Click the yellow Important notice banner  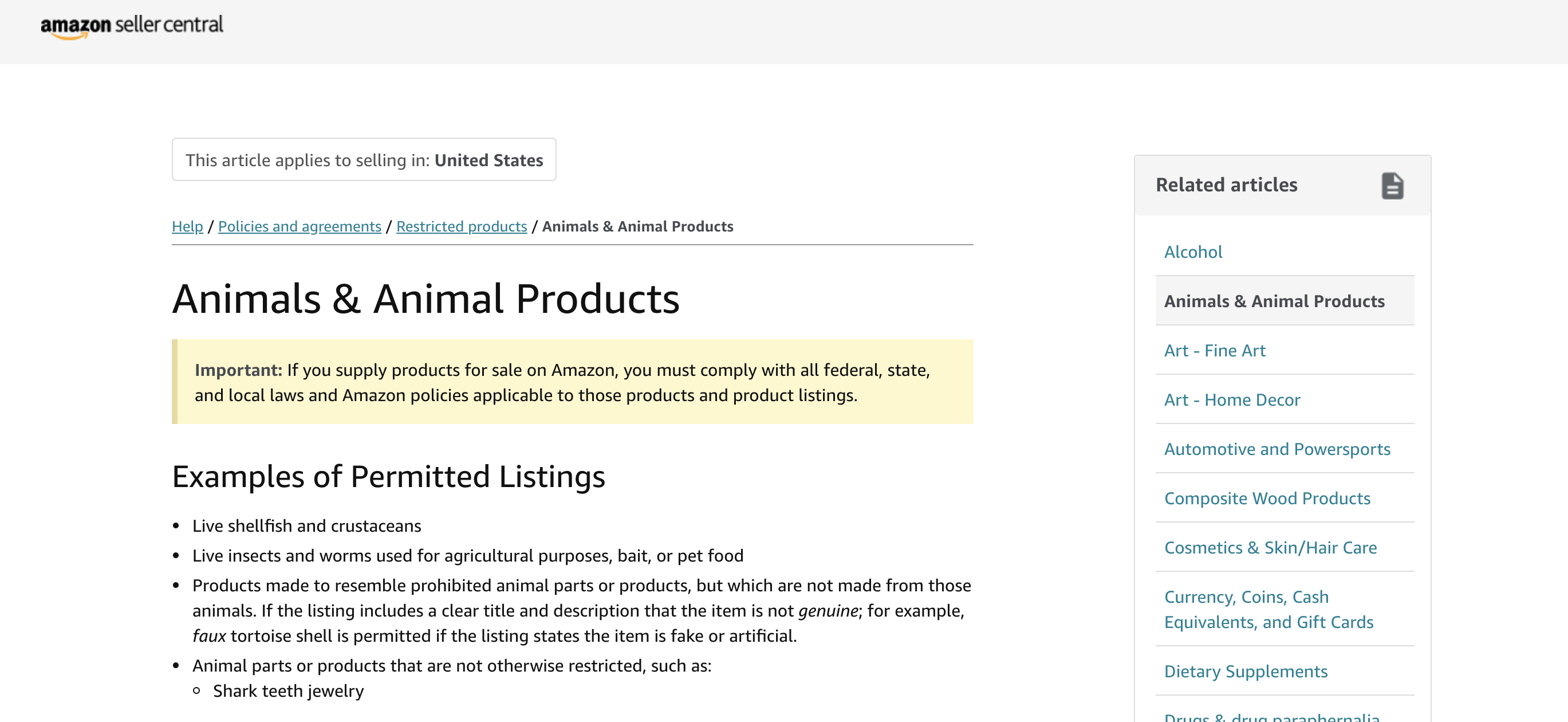click(x=572, y=383)
